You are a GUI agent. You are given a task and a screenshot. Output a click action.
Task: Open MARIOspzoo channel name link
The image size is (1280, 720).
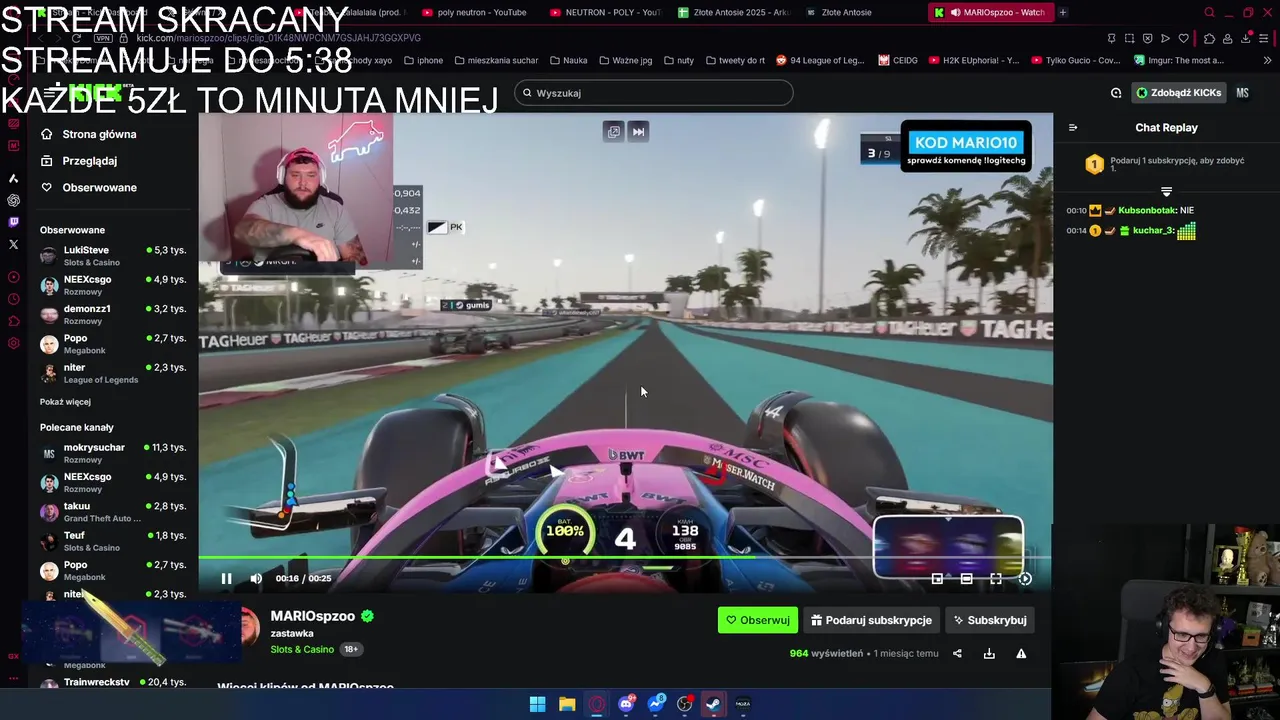(312, 616)
